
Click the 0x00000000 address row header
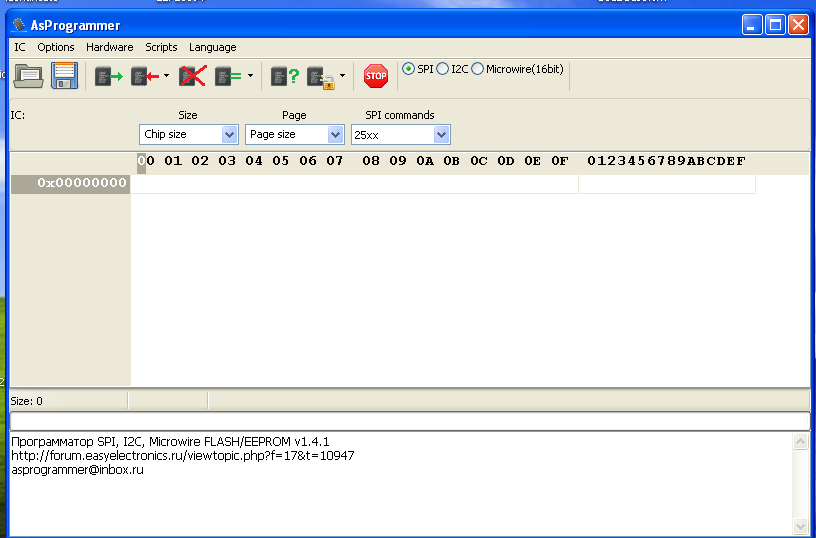[x=70, y=183]
